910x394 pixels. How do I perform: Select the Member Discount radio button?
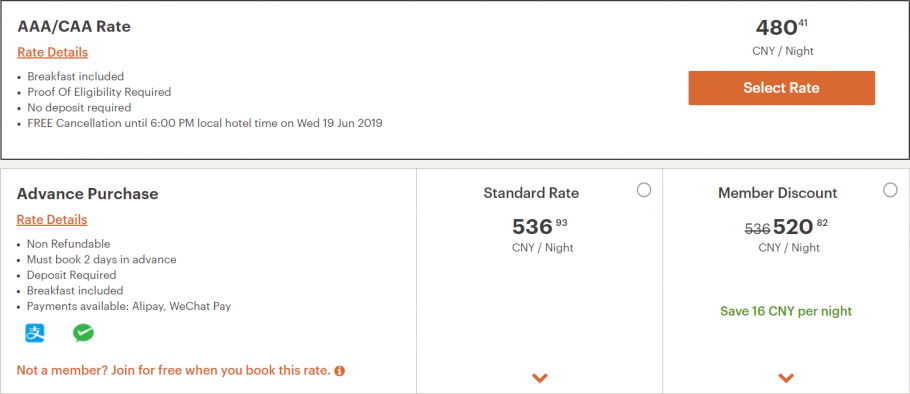coord(890,190)
